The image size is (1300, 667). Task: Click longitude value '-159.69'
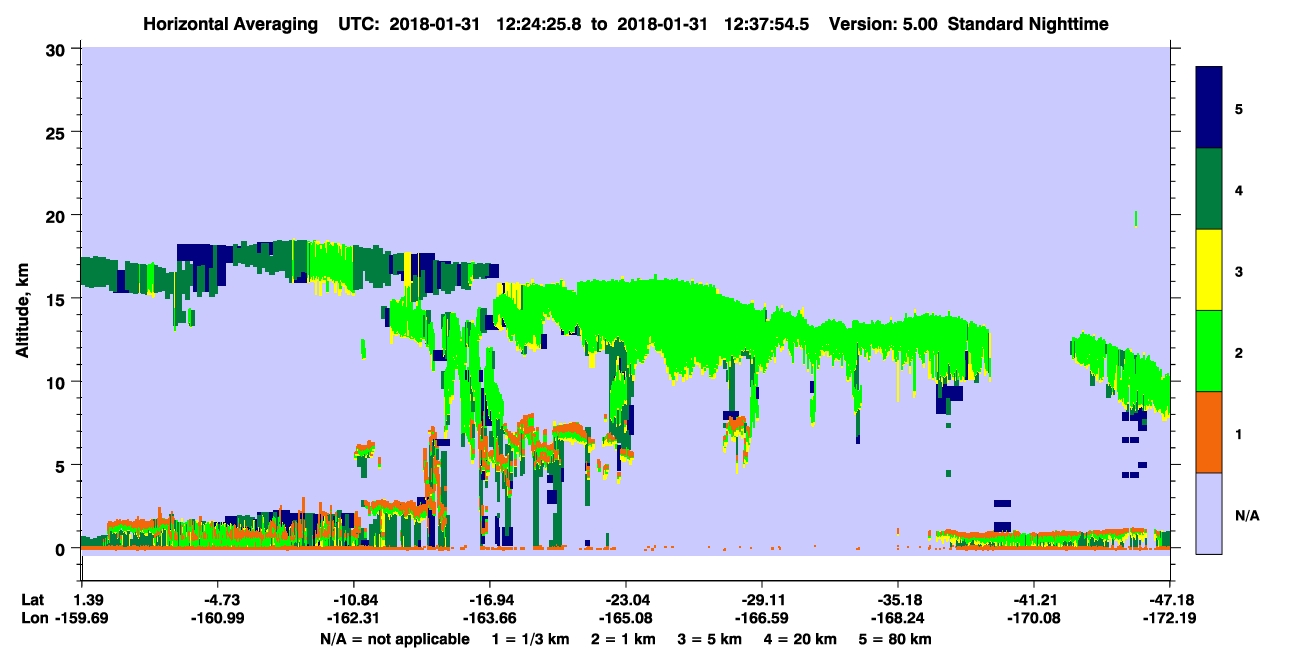[81, 619]
